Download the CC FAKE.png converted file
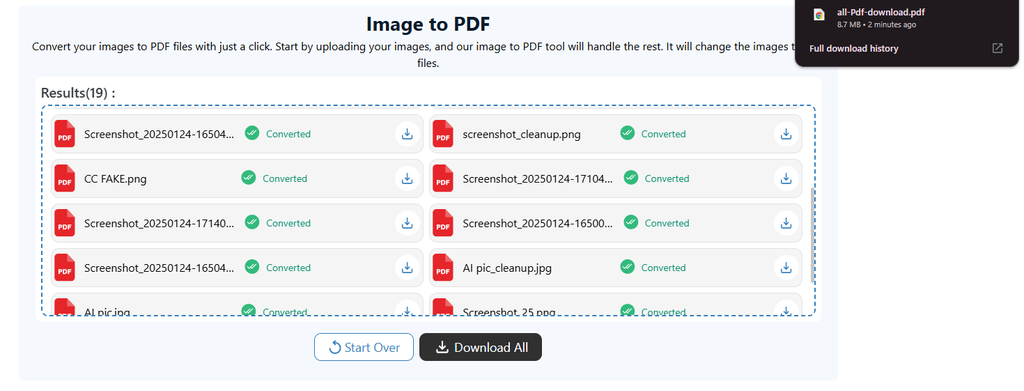 point(407,178)
